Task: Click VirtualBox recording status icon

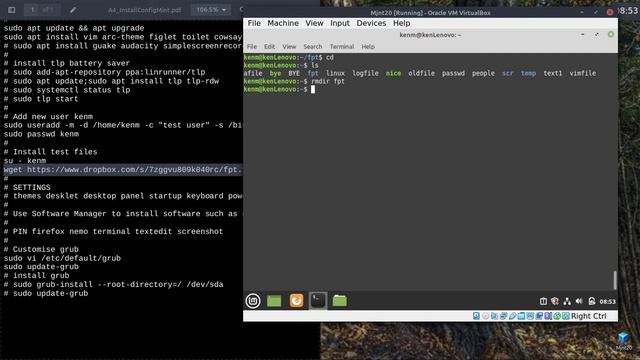Action: [x=539, y=316]
